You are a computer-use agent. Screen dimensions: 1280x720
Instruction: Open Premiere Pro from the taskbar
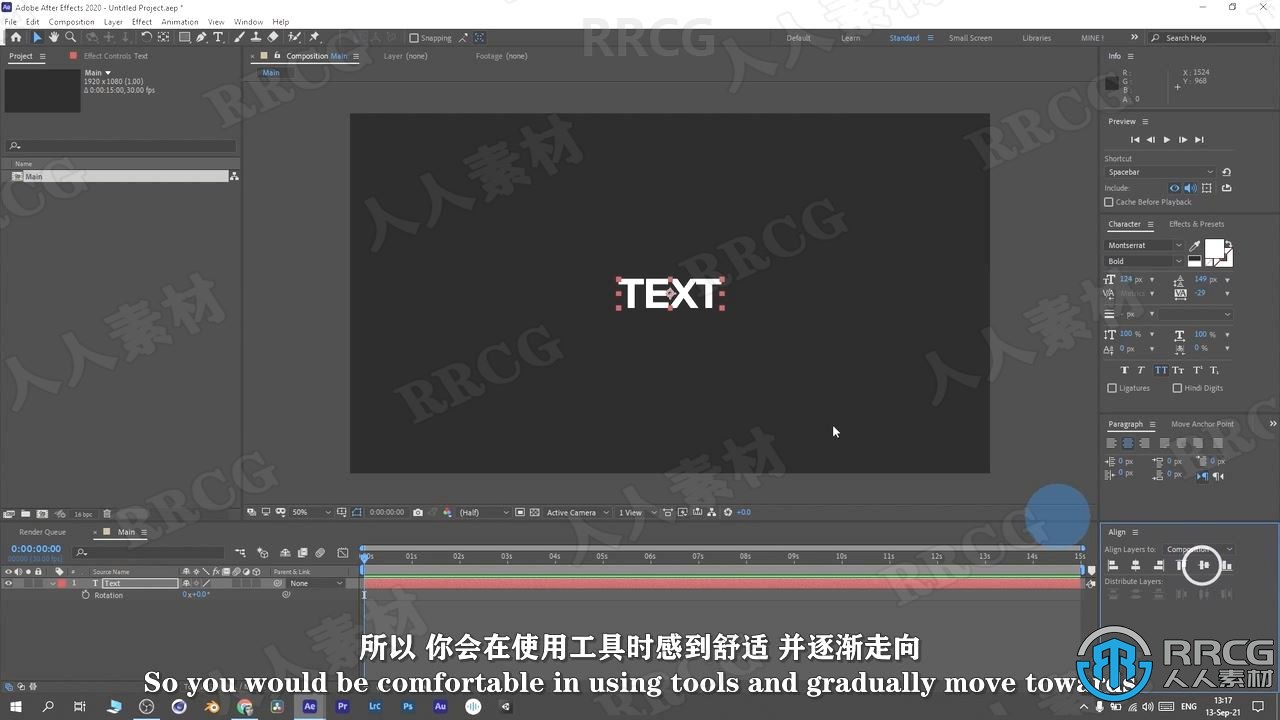coord(343,706)
